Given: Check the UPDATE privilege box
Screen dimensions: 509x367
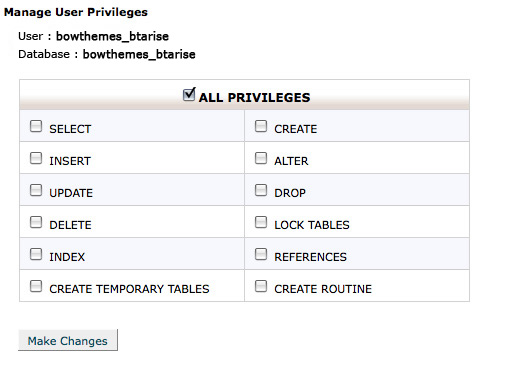Looking at the screenshot, I should 36,190.
